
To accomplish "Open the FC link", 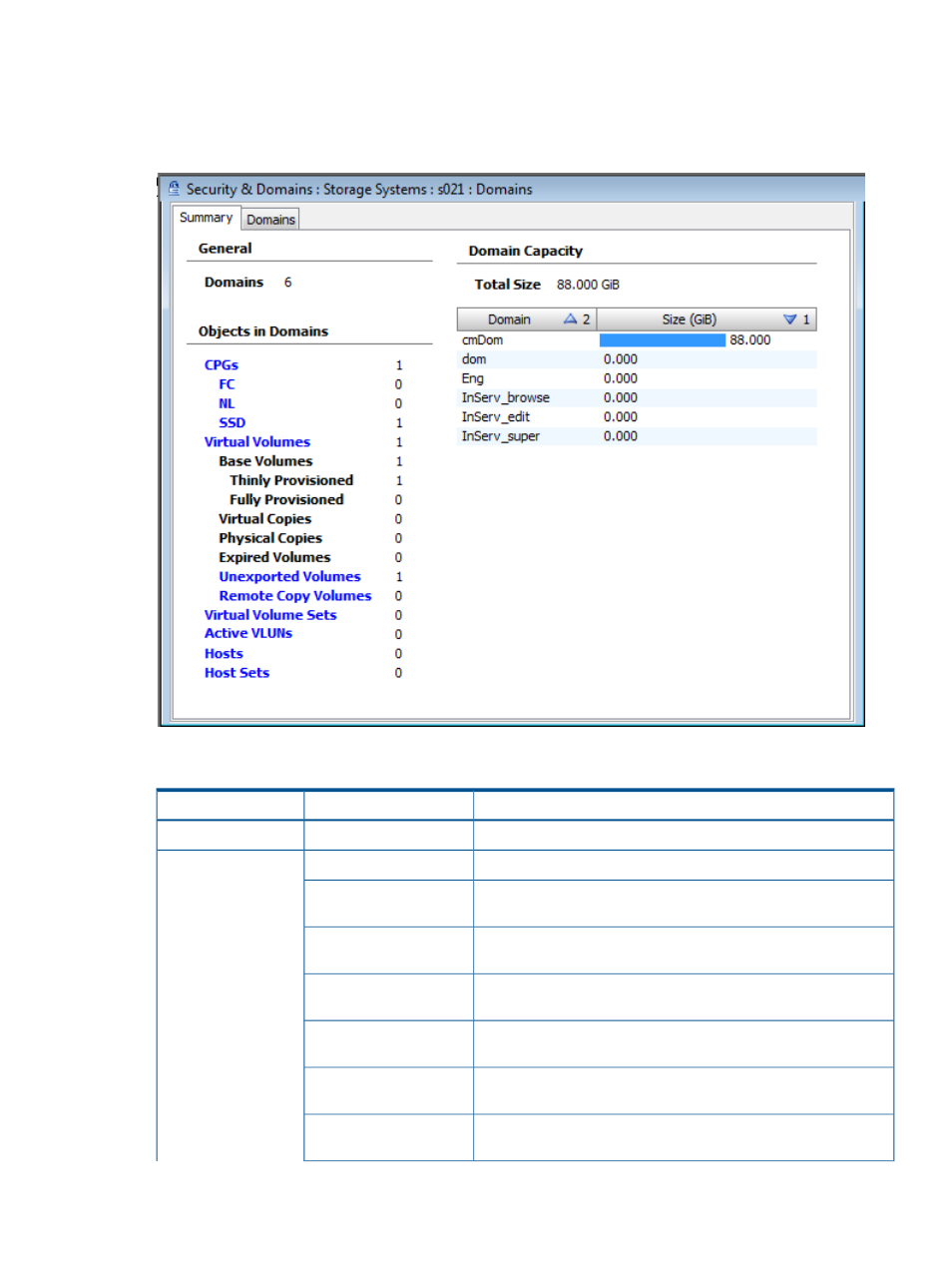I will click(227, 384).
